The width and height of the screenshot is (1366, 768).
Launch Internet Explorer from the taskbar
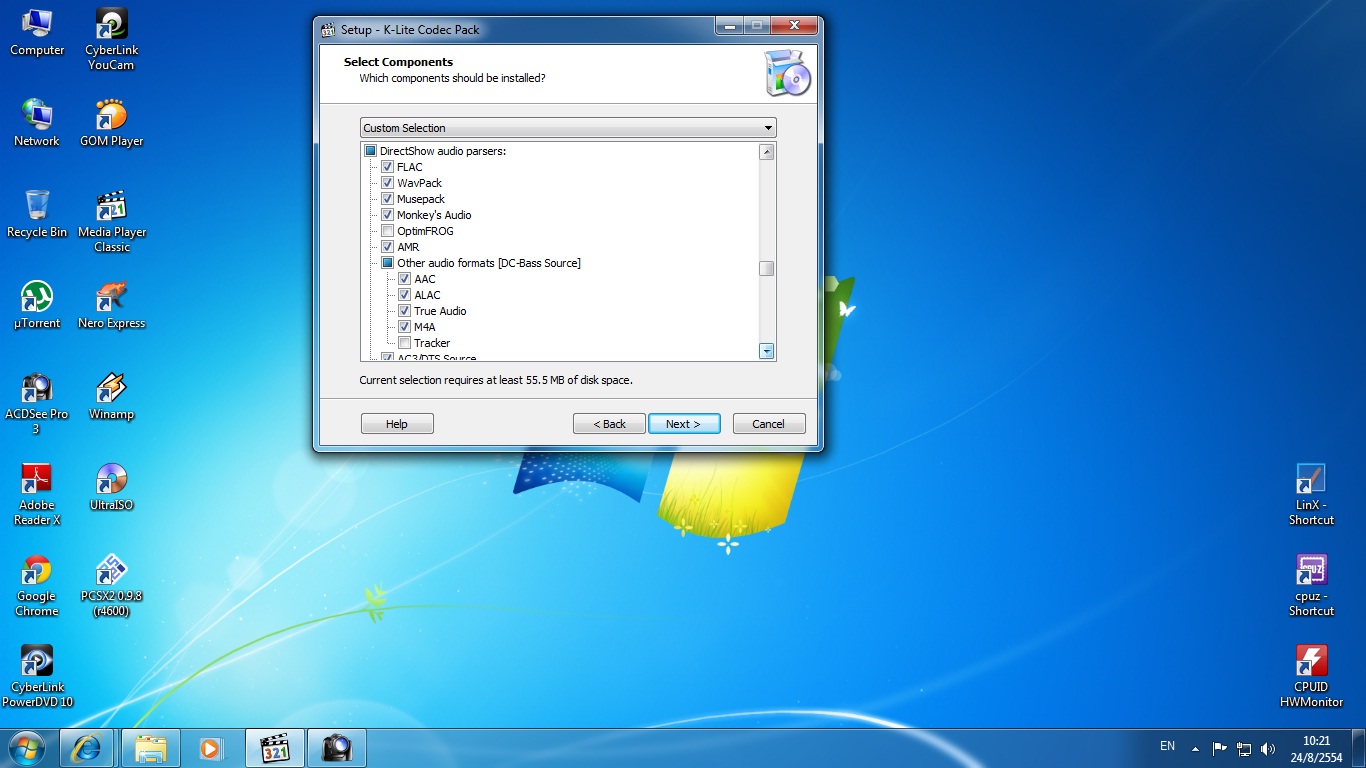pos(86,747)
